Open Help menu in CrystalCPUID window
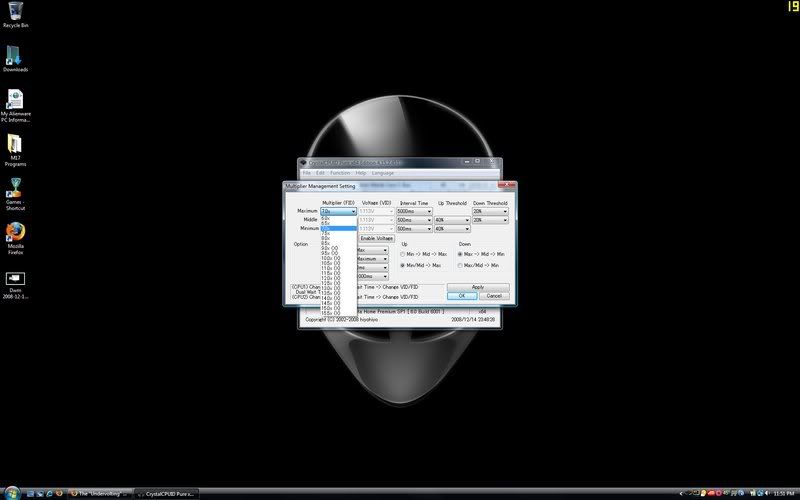 [x=361, y=173]
